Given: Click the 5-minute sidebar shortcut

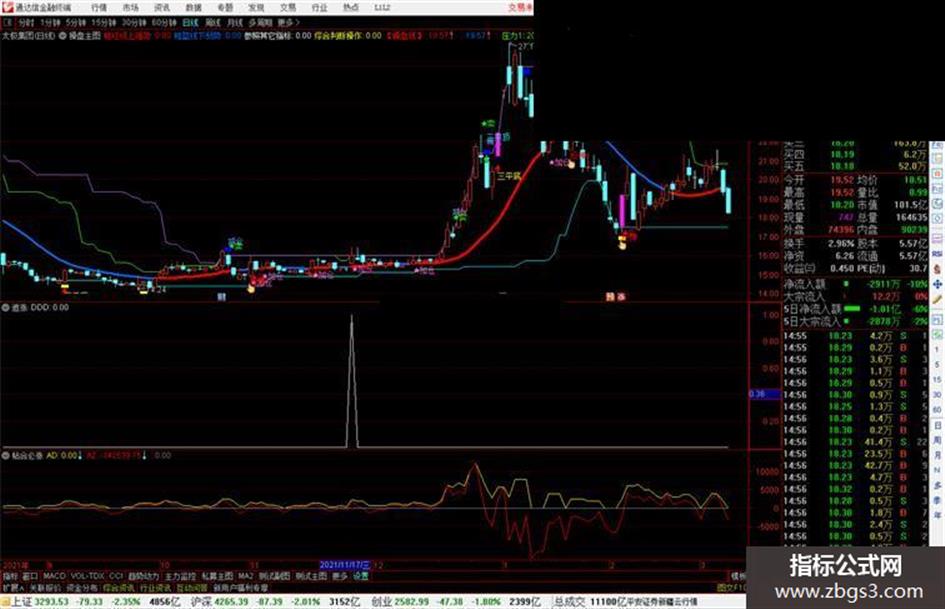Looking at the screenshot, I should tap(937, 365).
